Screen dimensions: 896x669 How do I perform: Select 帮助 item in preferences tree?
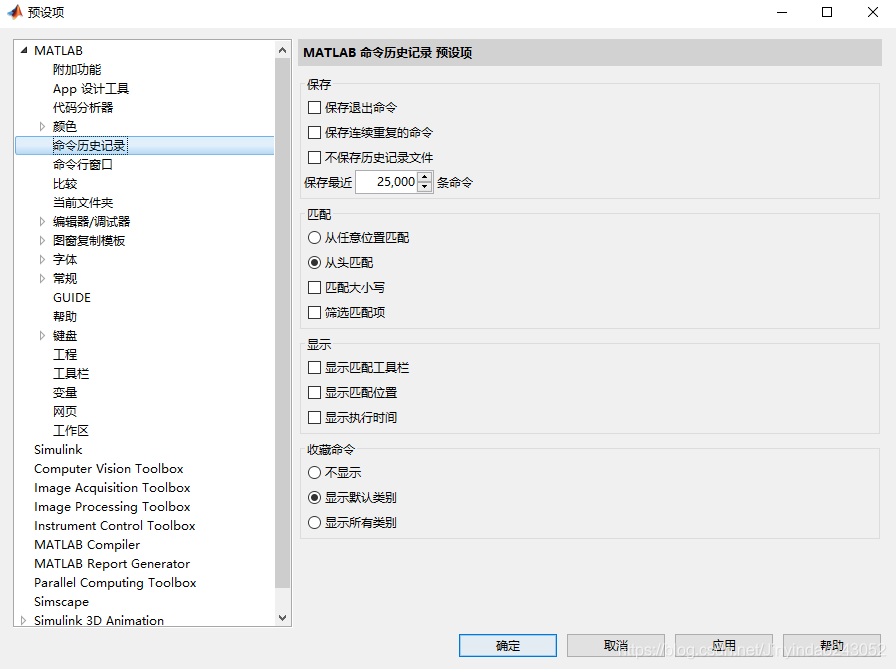(65, 317)
